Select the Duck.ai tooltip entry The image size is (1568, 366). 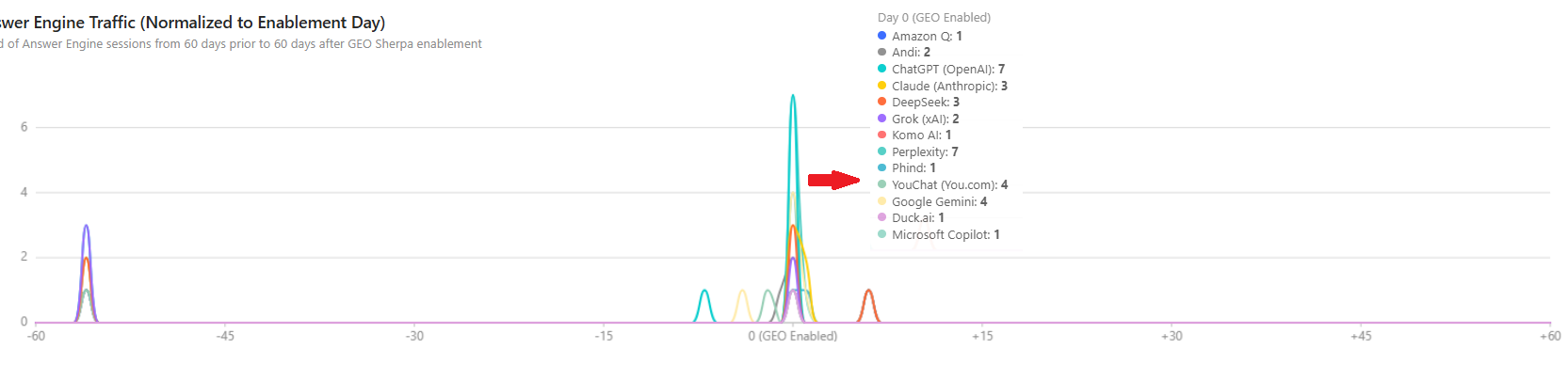coord(911,217)
